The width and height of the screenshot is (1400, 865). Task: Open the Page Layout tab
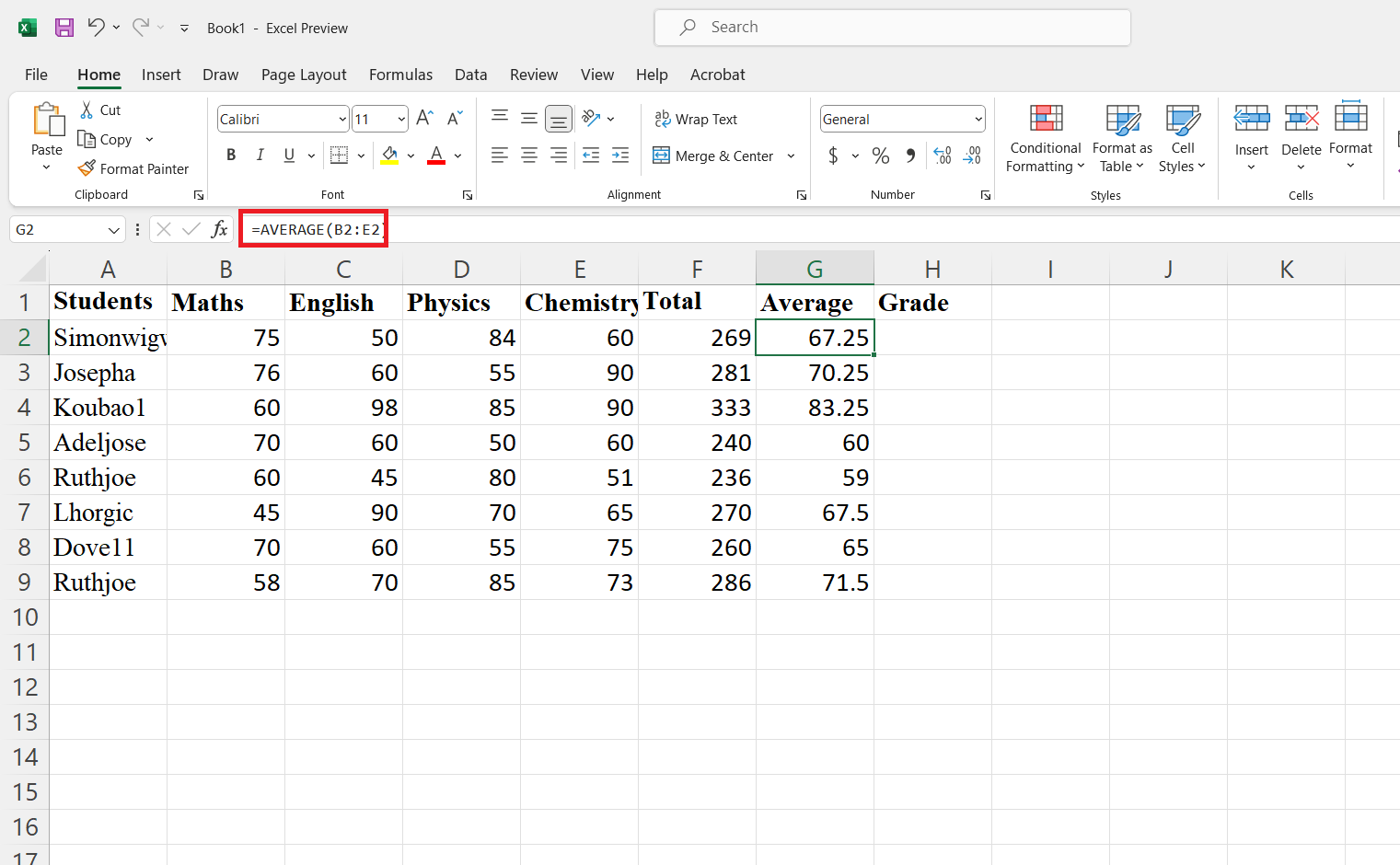[x=304, y=75]
